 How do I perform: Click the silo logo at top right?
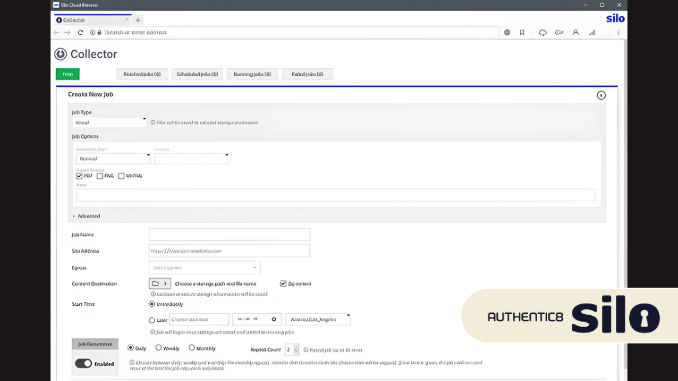click(615, 19)
